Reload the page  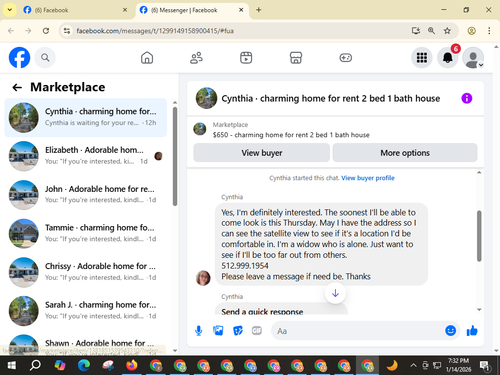tap(46, 31)
